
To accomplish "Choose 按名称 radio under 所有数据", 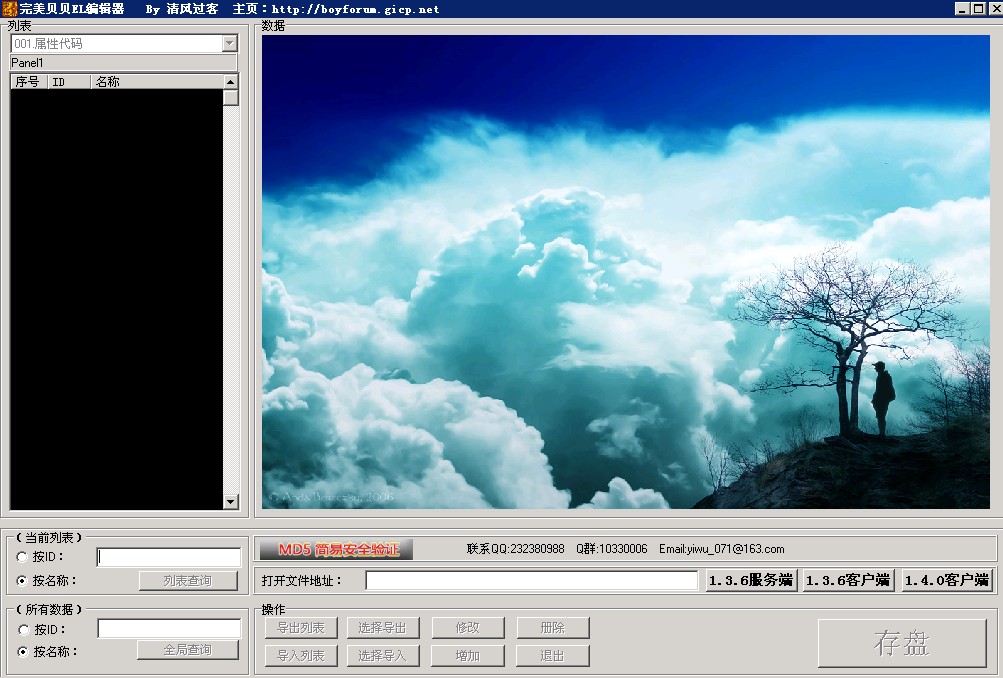I will [24, 652].
